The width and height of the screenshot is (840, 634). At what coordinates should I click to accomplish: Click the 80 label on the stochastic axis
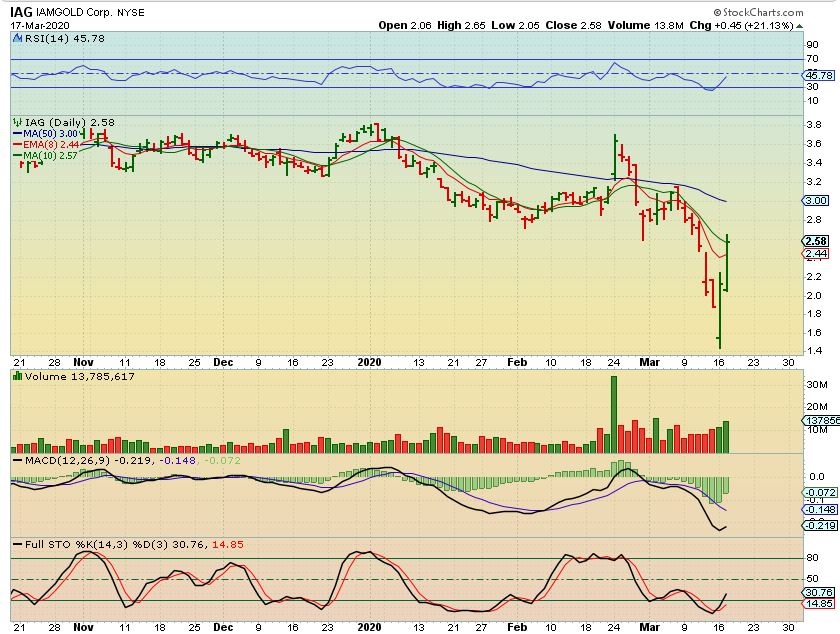click(x=813, y=558)
